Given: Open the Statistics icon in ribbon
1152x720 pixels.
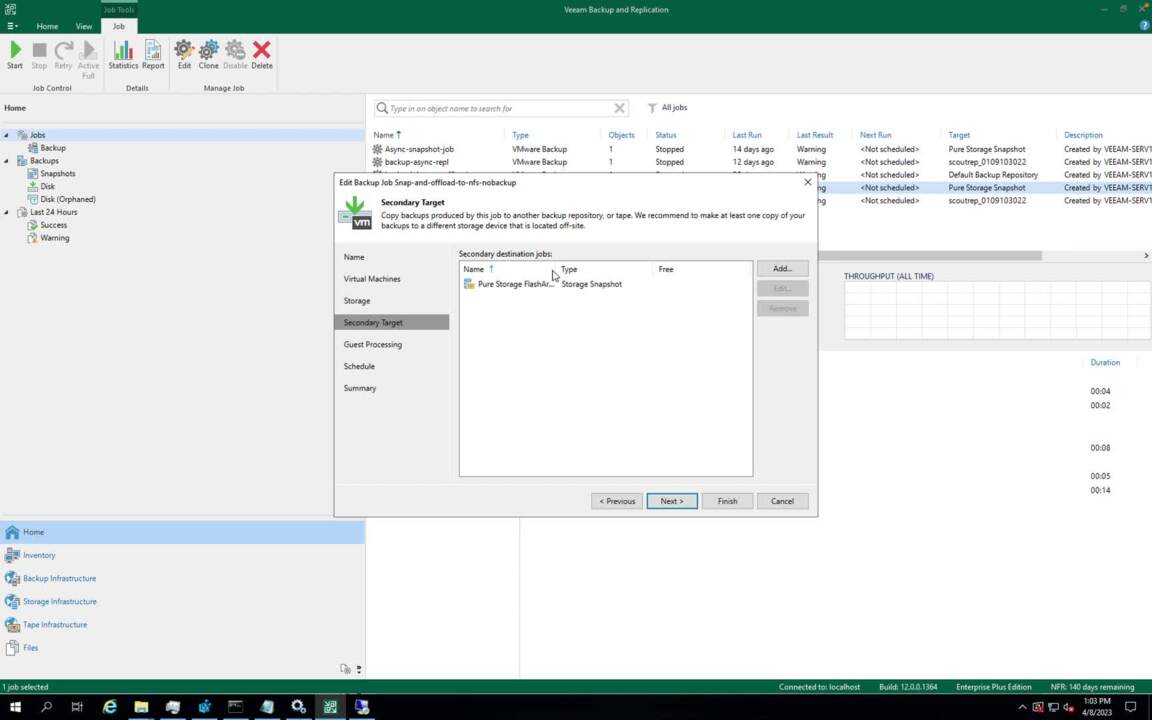Looking at the screenshot, I should point(123,54).
